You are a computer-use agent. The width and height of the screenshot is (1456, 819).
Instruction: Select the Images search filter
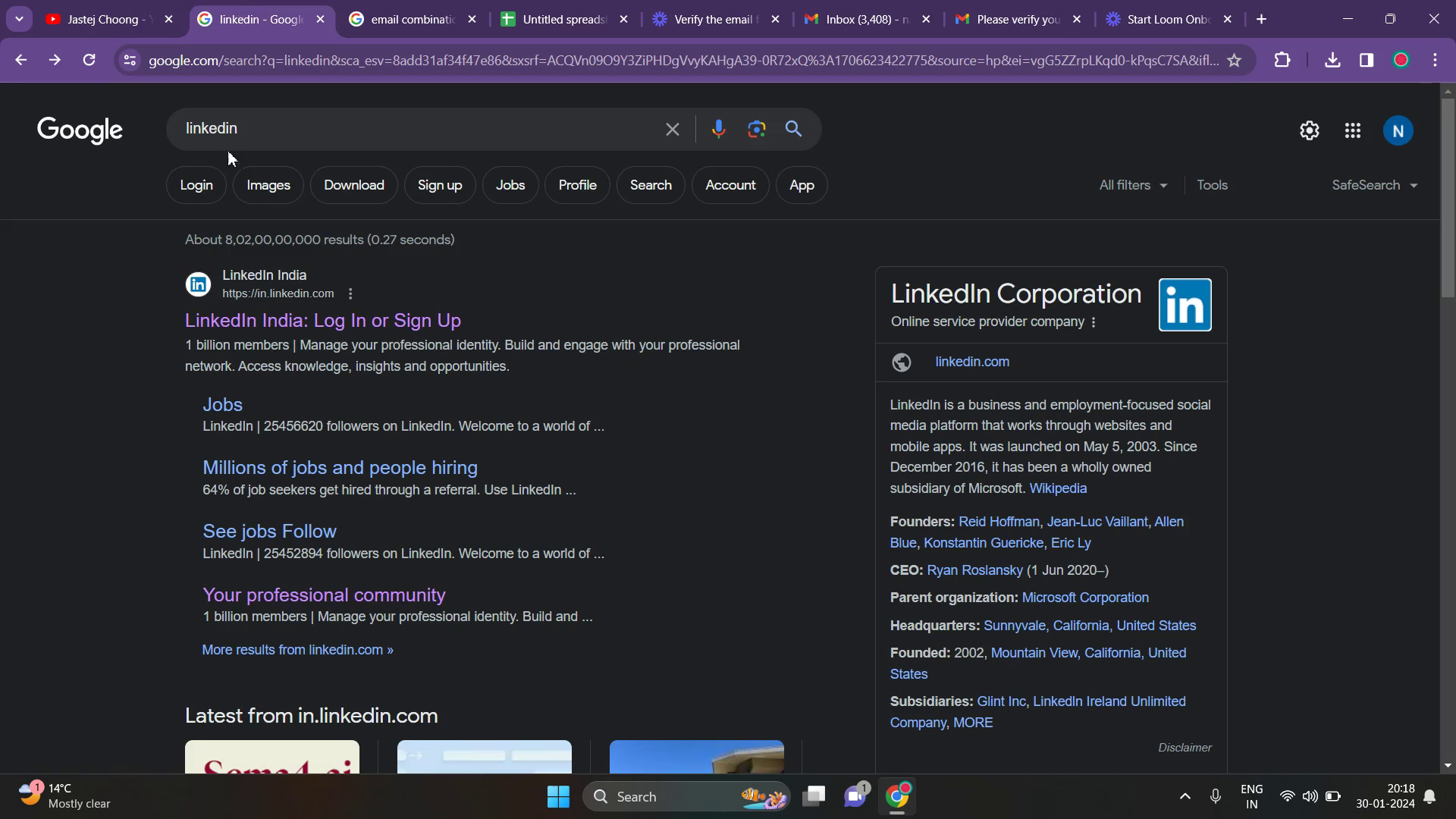click(x=267, y=184)
